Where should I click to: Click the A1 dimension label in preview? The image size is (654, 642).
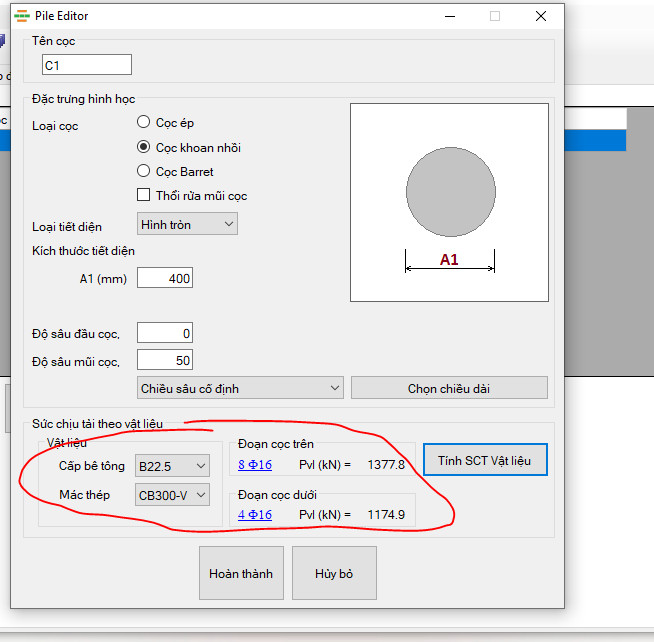(449, 259)
